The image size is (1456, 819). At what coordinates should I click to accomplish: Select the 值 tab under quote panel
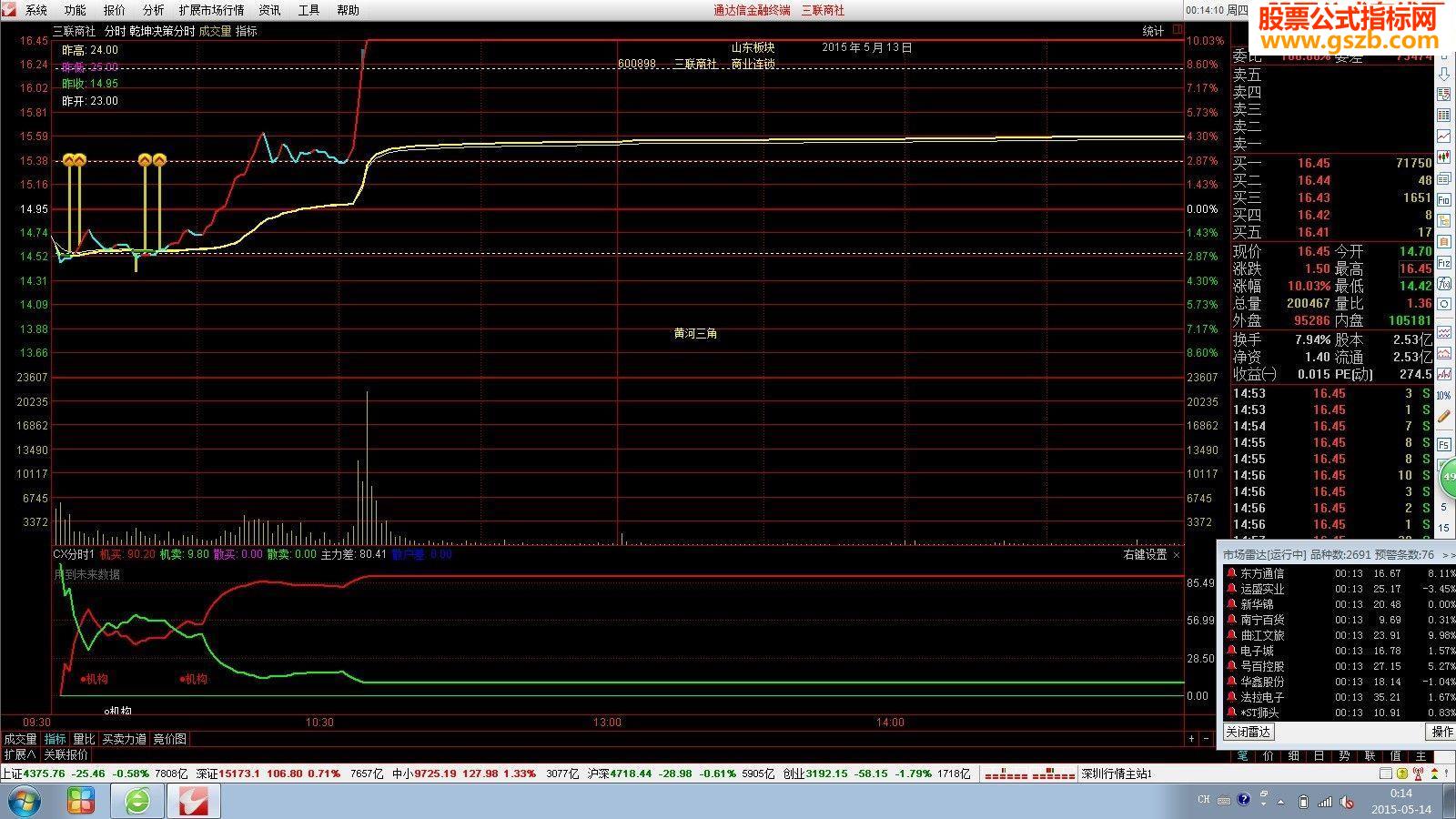point(1395,756)
